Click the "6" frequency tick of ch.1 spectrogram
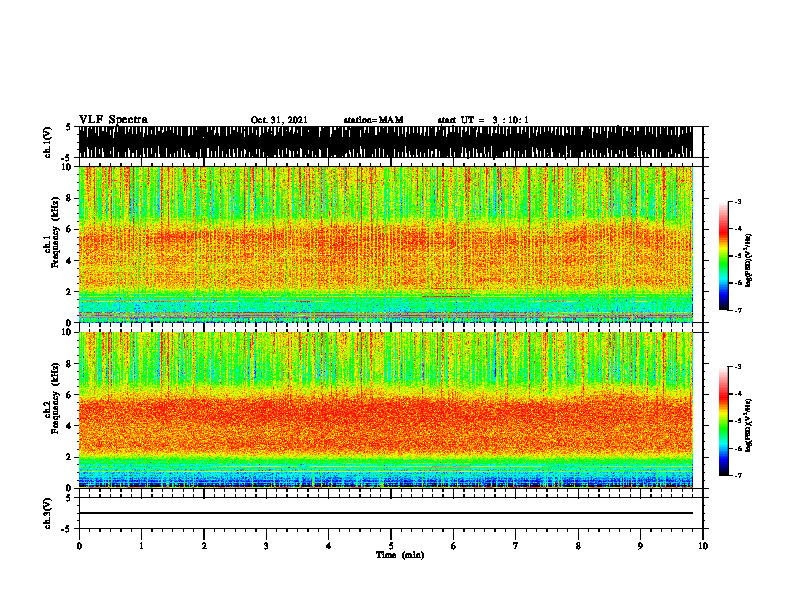This screenshot has height=612, width=792. [70, 229]
